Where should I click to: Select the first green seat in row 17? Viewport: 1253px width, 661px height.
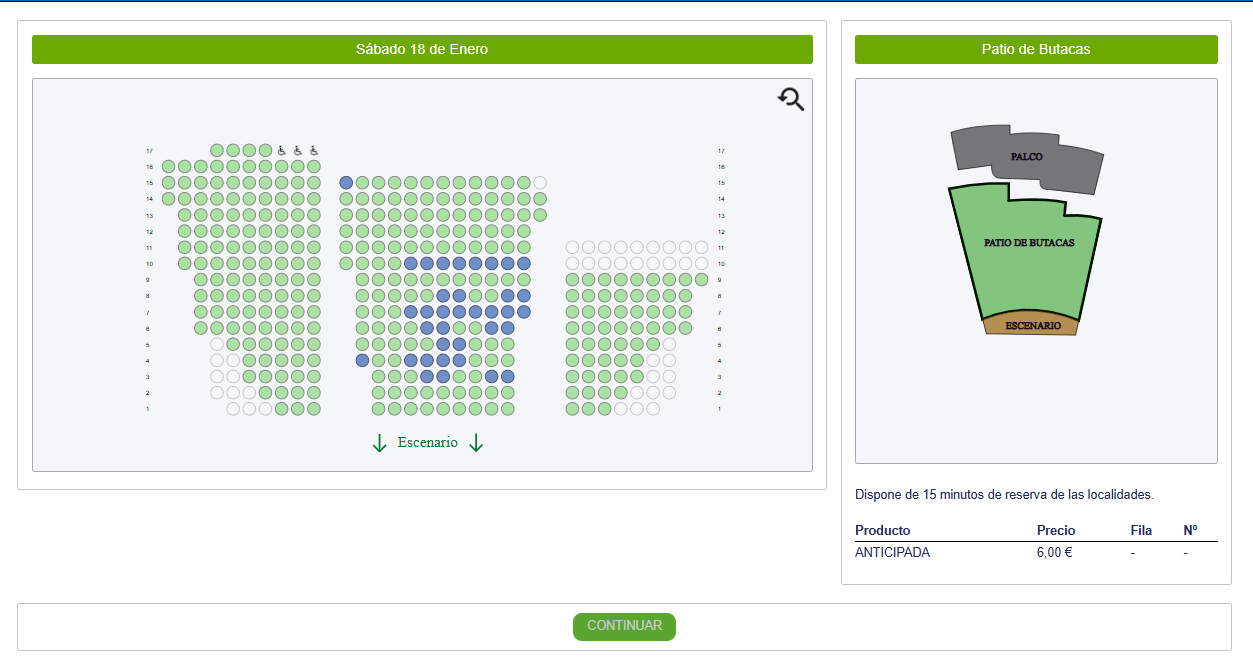tap(217, 151)
